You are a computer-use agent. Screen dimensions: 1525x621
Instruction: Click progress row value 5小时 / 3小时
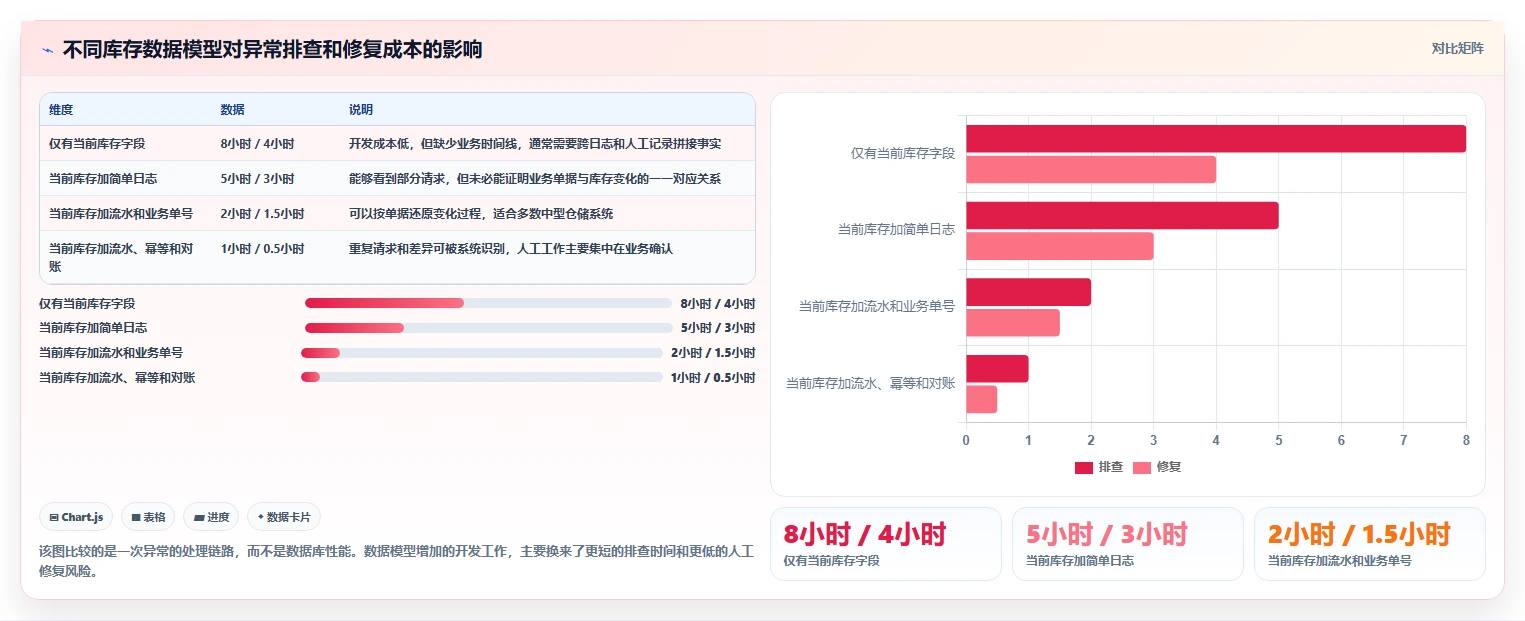tap(718, 328)
